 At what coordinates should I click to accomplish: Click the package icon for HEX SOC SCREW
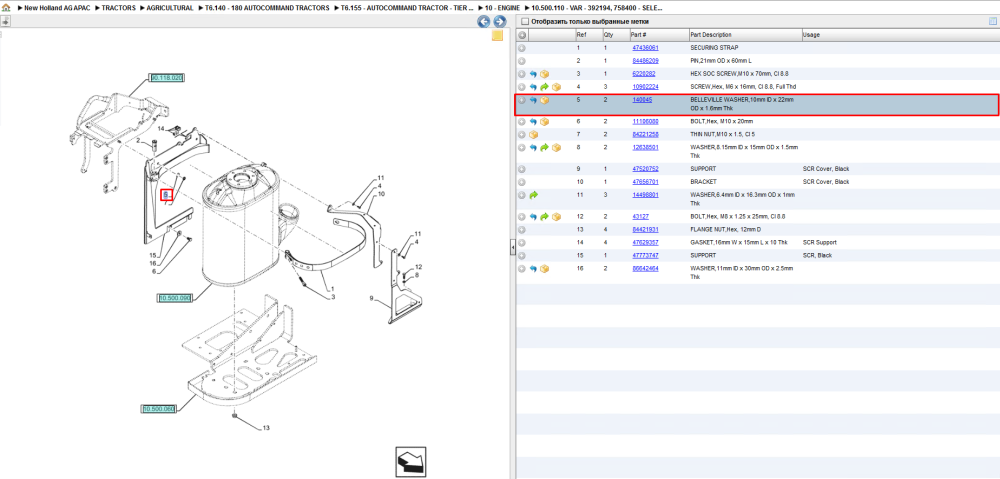tap(545, 74)
